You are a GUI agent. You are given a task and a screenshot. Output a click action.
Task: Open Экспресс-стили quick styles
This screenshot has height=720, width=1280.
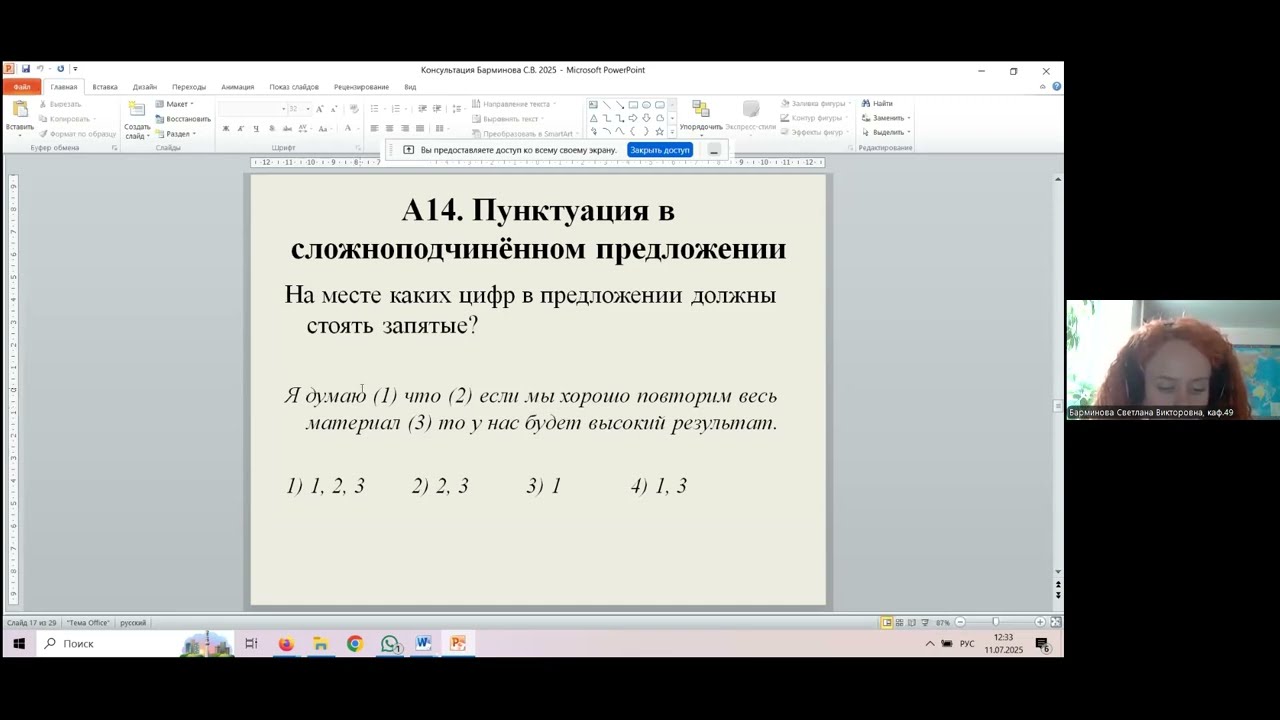tap(751, 115)
